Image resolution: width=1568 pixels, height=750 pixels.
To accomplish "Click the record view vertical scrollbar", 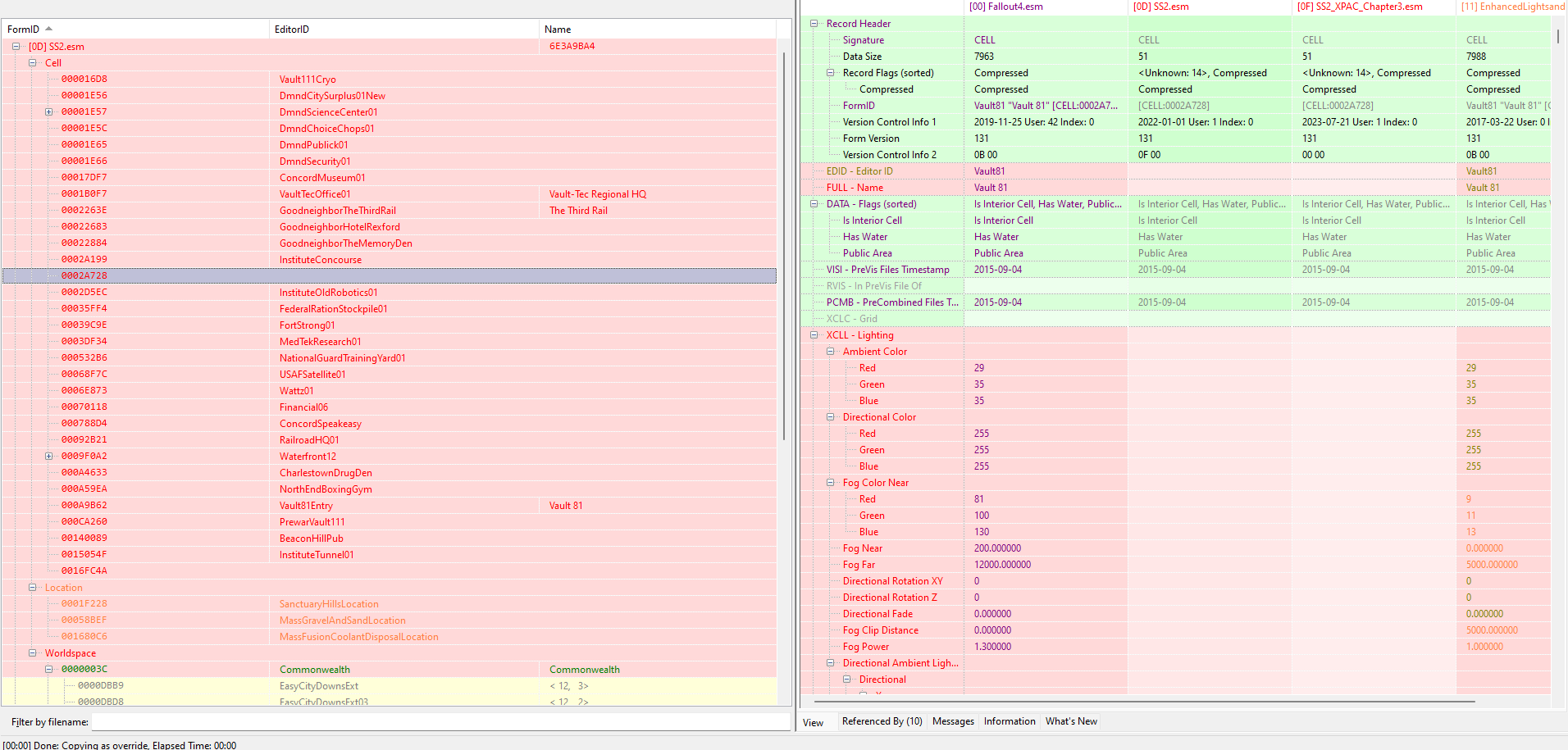I will (x=1557, y=37).
